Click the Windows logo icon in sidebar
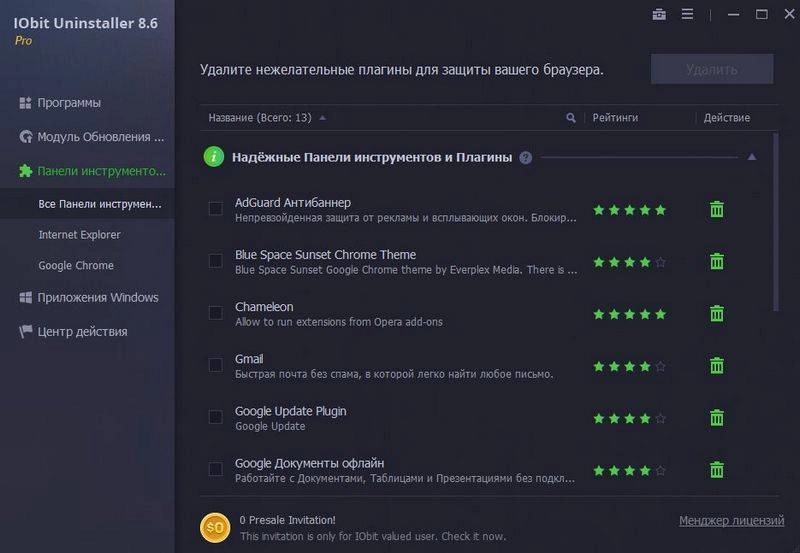 [25, 297]
